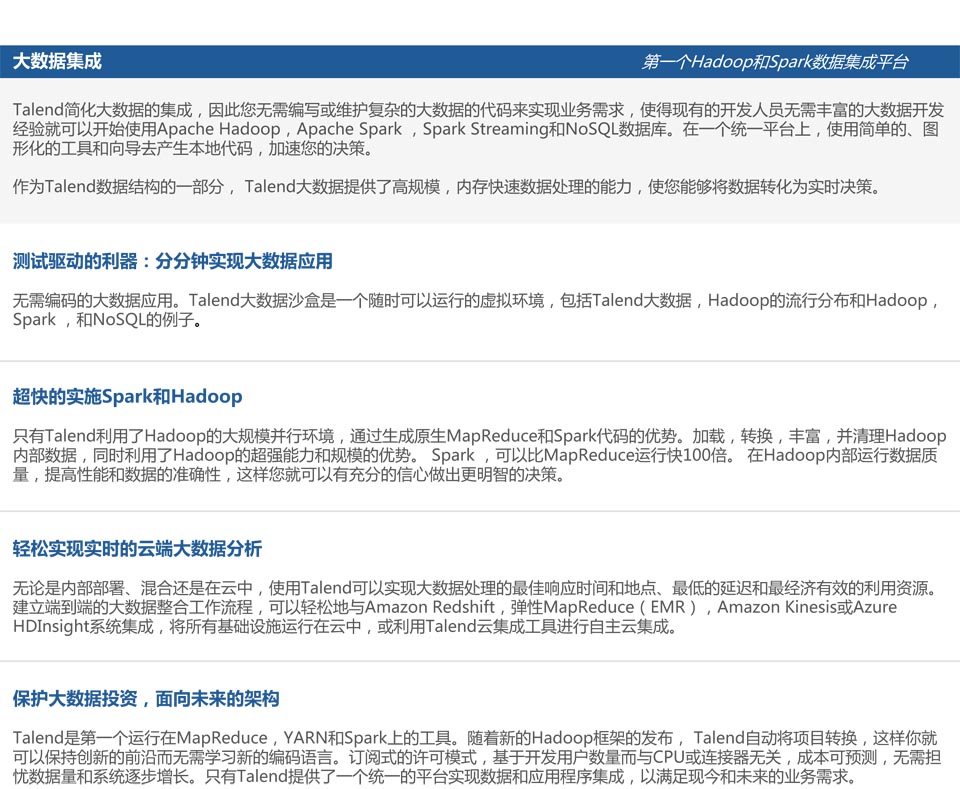Screen dimensions: 960x789
Task: Click heading 轻松实现实时的云端大数据分析
Action: pyautogui.click(x=137, y=548)
